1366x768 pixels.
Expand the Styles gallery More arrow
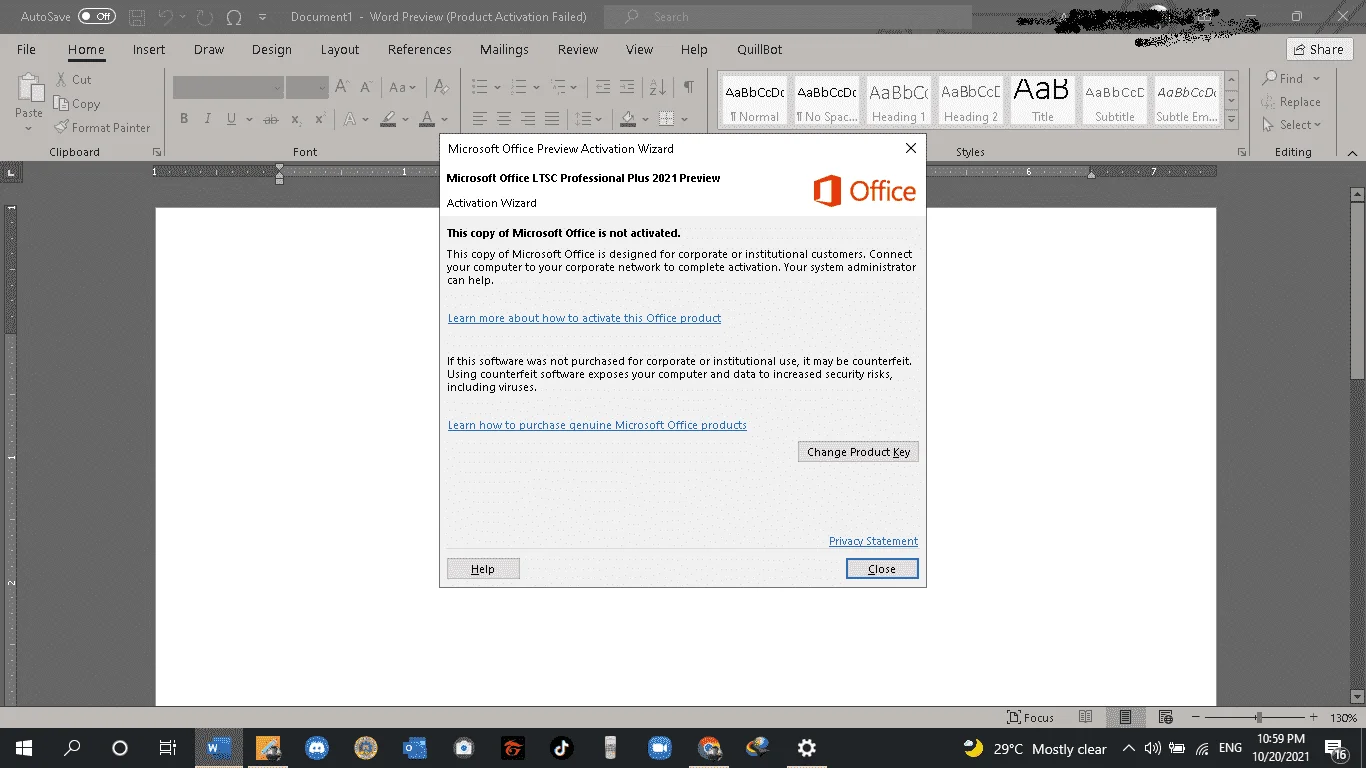pyautogui.click(x=1232, y=120)
